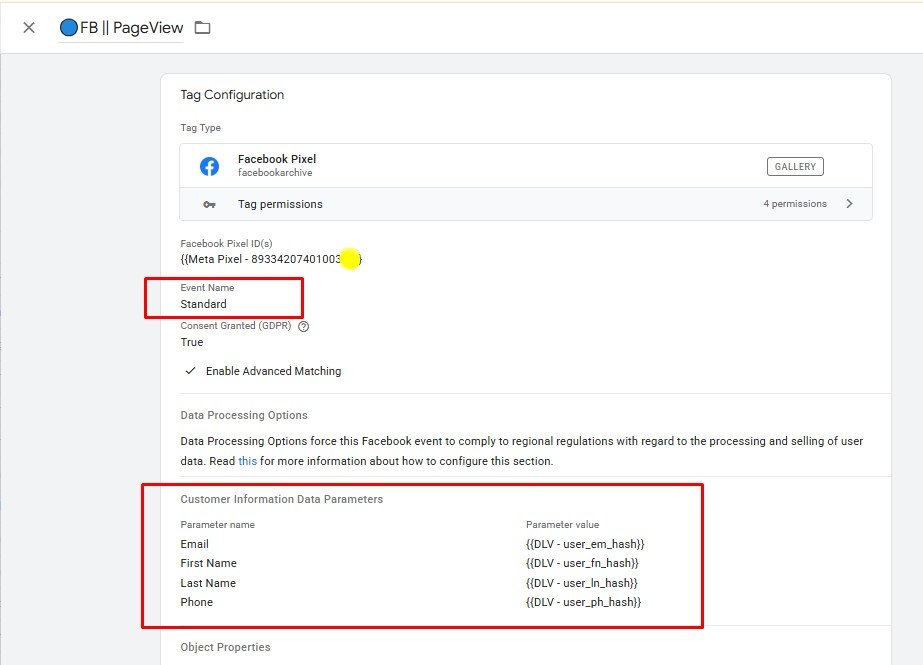Image resolution: width=923 pixels, height=665 pixels.
Task: Click the facebookarchive author label
Action: (x=275, y=172)
